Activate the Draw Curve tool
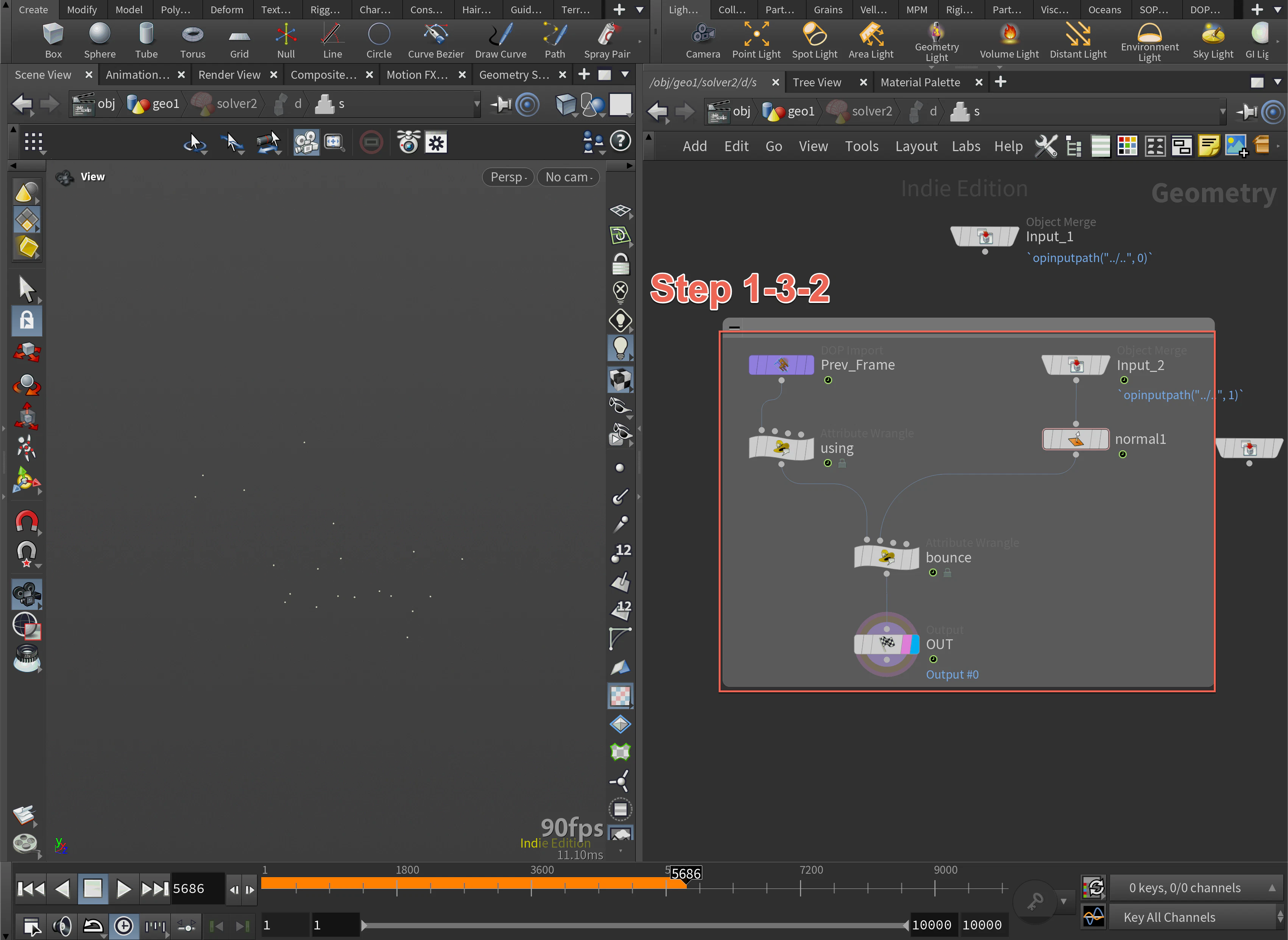The width and height of the screenshot is (1288, 940). click(x=501, y=41)
